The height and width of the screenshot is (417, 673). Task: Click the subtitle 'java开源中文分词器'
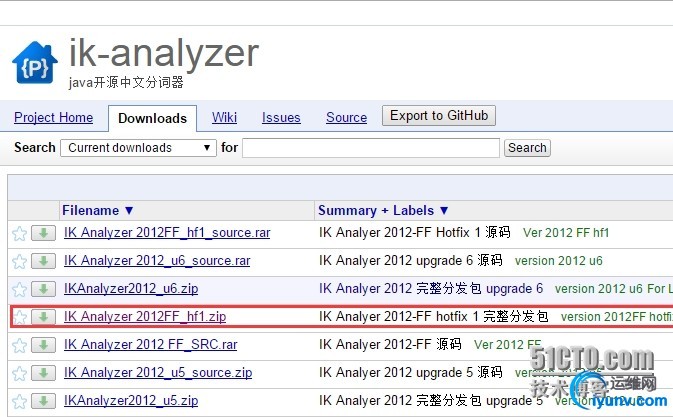[x=126, y=82]
